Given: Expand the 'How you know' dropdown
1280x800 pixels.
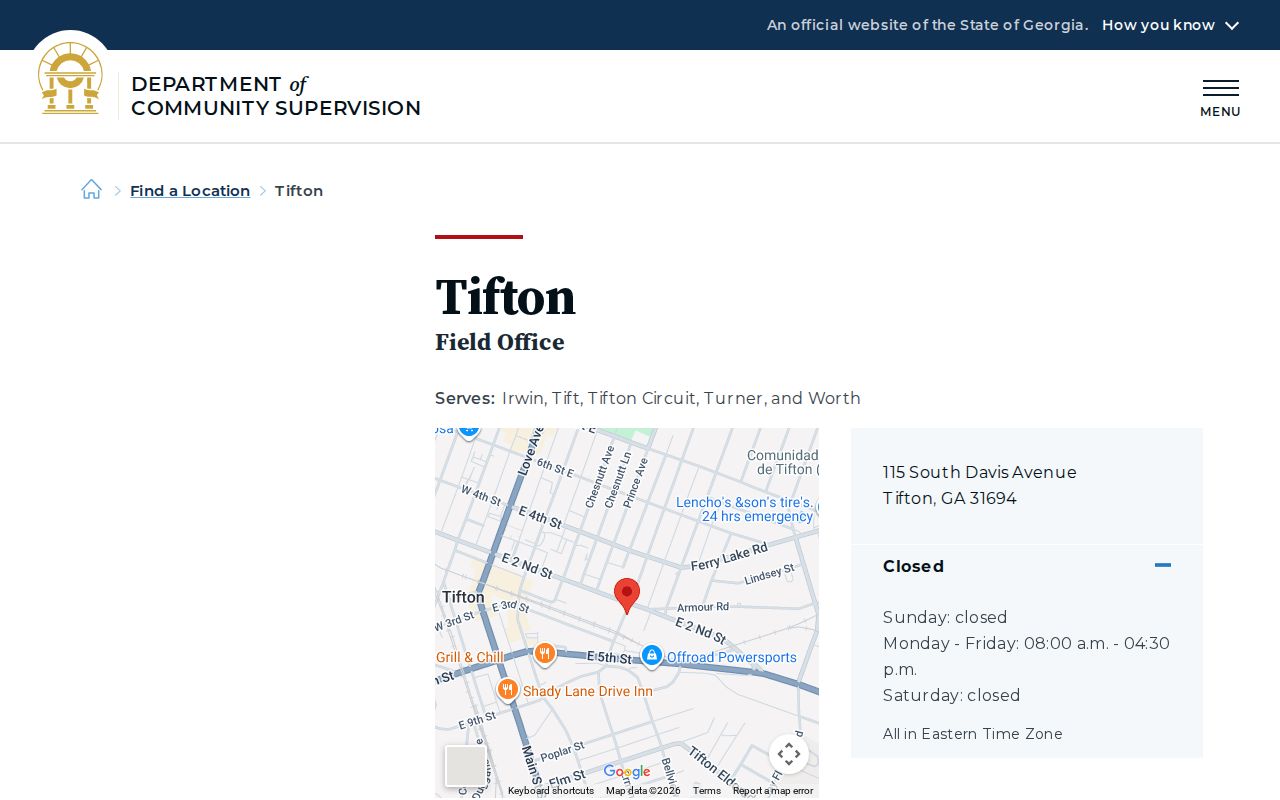Looking at the screenshot, I should click(1170, 25).
